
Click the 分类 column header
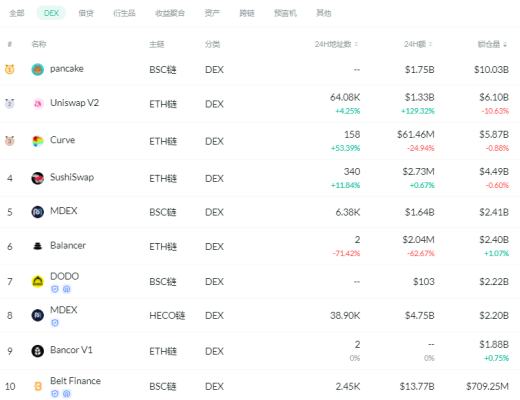tap(212, 44)
